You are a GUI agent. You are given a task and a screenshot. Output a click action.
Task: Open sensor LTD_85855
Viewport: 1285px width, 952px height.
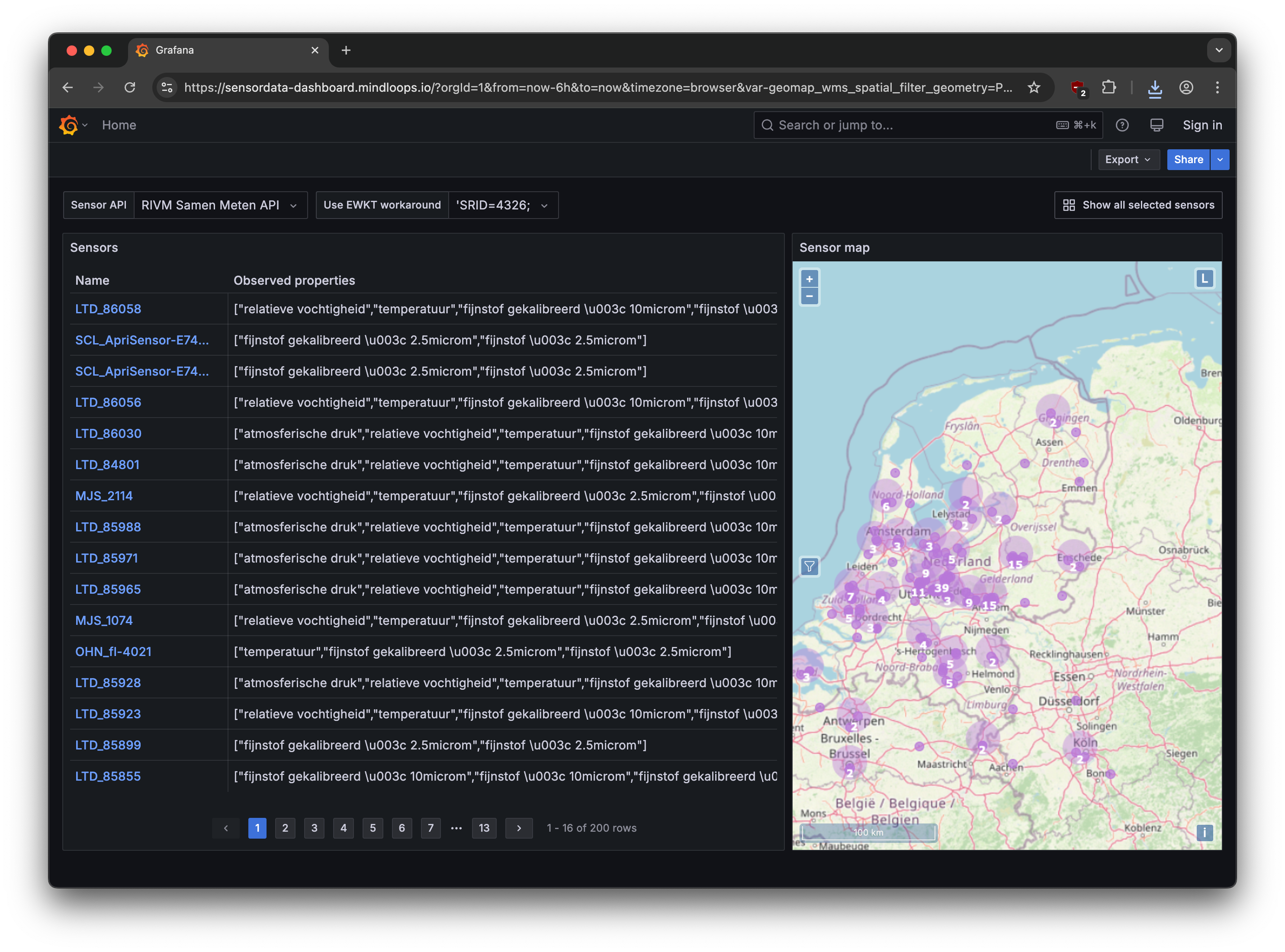[x=108, y=776]
